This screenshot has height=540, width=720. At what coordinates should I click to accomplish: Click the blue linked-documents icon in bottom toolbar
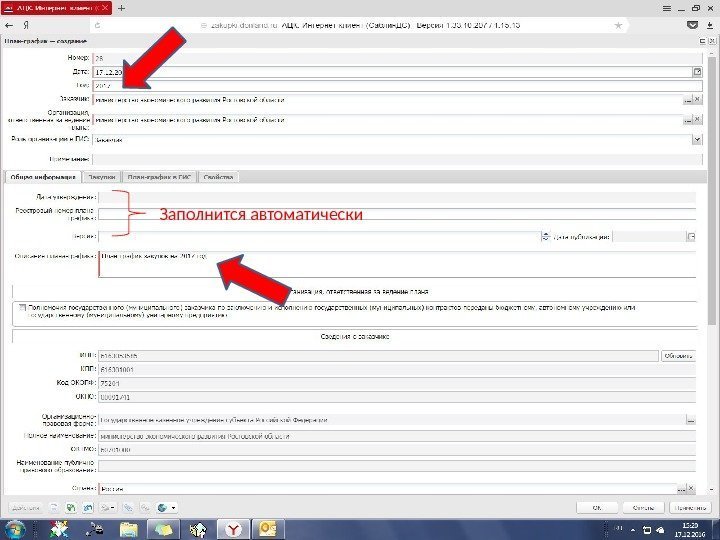coord(88,508)
